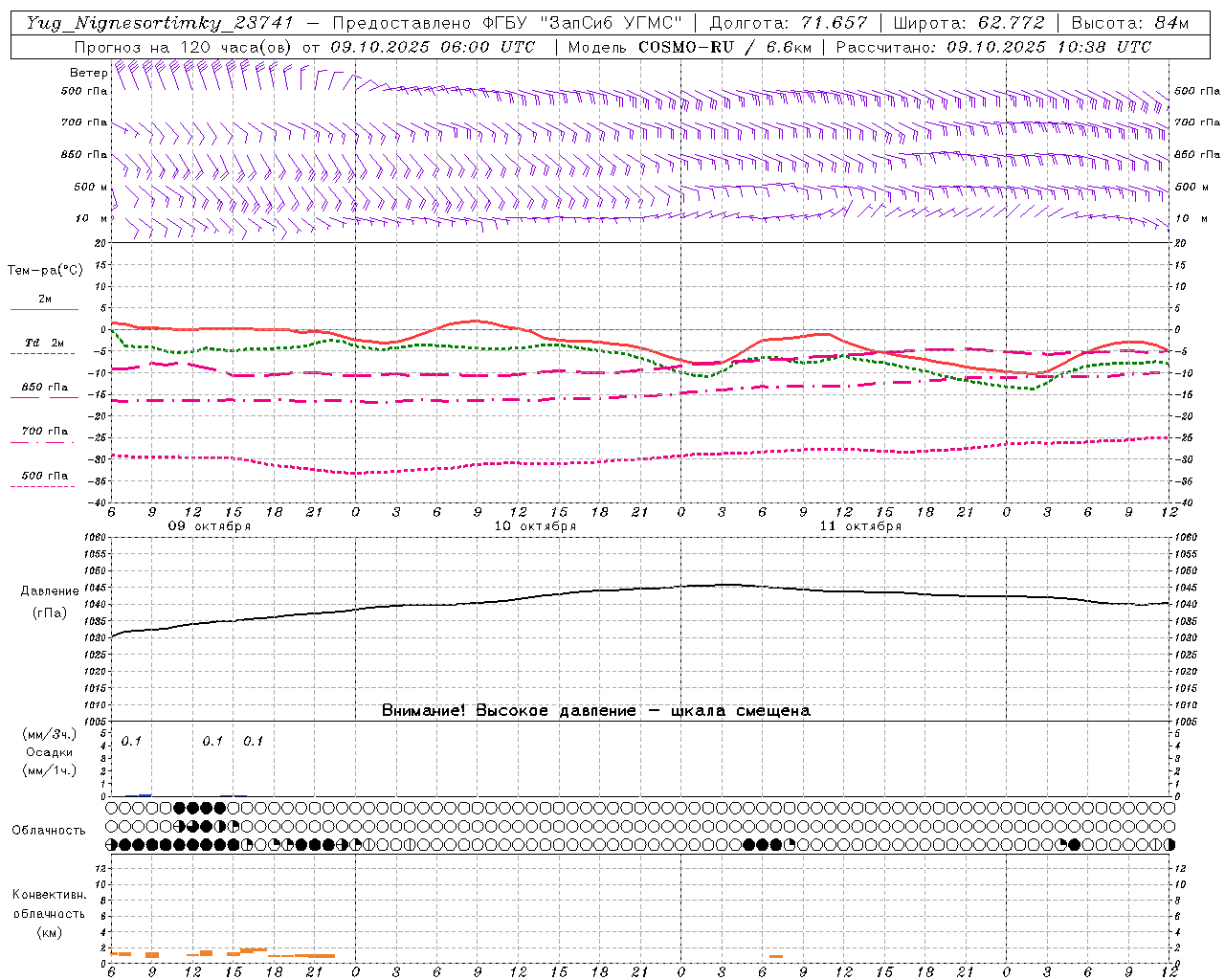Screen dimensions: 1225x980
Task: Click the station title Yug_Nignesortimky_23741
Action: 160,23
